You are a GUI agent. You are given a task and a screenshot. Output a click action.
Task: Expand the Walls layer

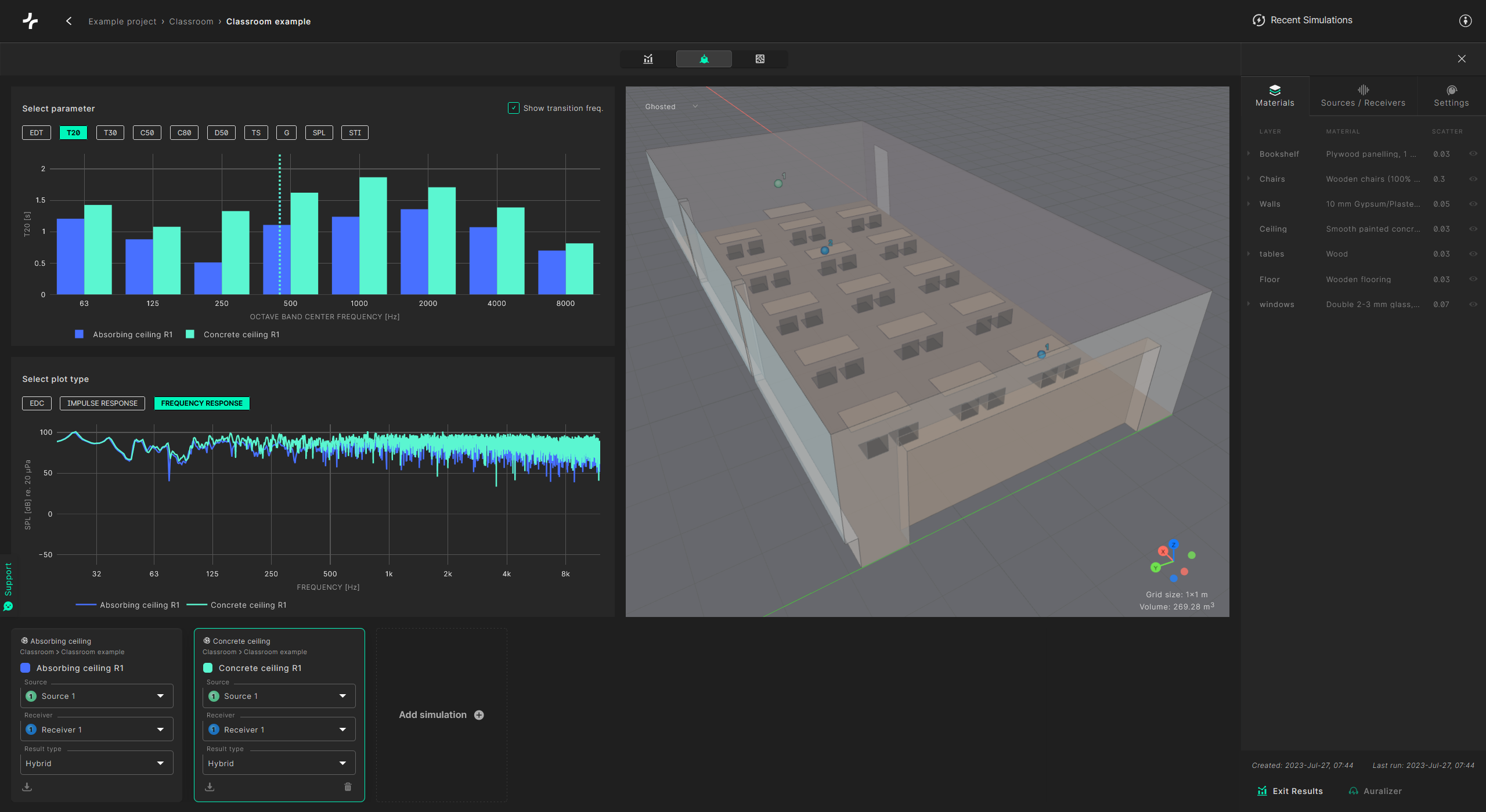(1249, 204)
